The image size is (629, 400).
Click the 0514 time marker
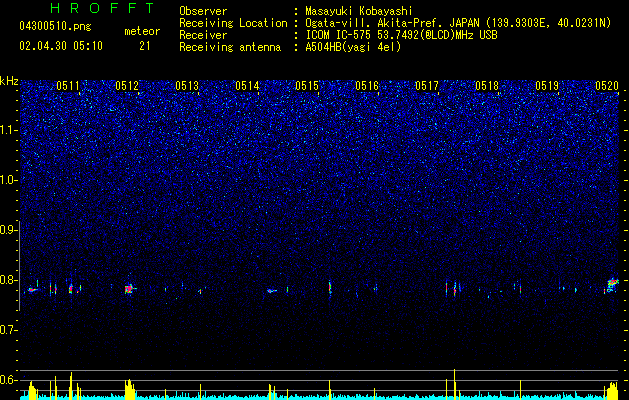(247, 85)
